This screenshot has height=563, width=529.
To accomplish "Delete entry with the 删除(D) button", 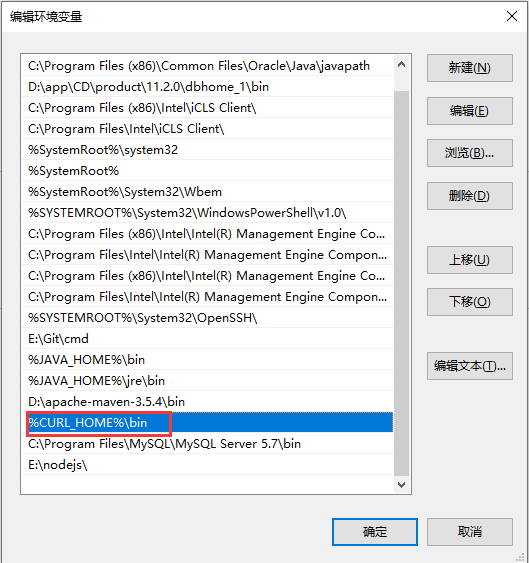I will coord(469,196).
